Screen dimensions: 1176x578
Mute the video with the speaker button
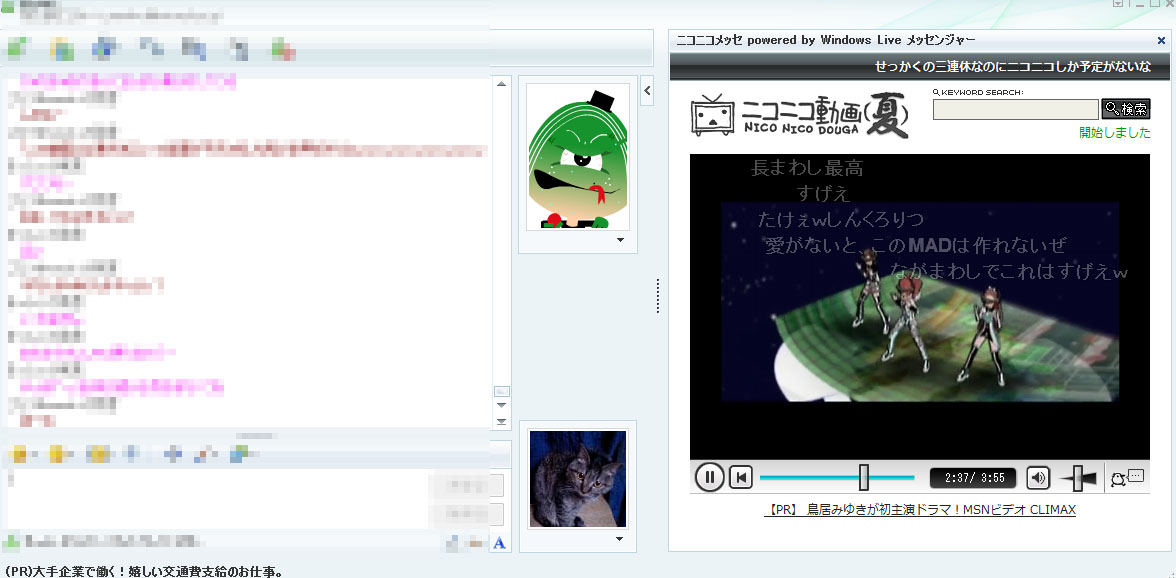point(1037,478)
